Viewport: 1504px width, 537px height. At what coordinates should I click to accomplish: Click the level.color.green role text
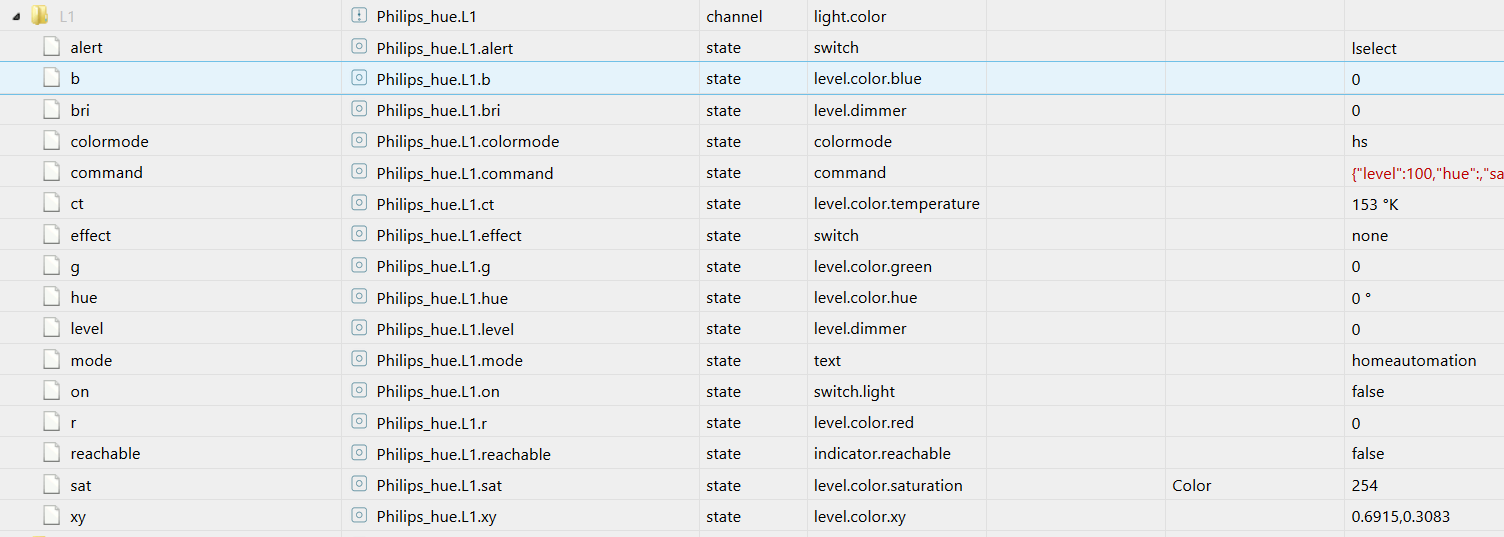coord(873,266)
